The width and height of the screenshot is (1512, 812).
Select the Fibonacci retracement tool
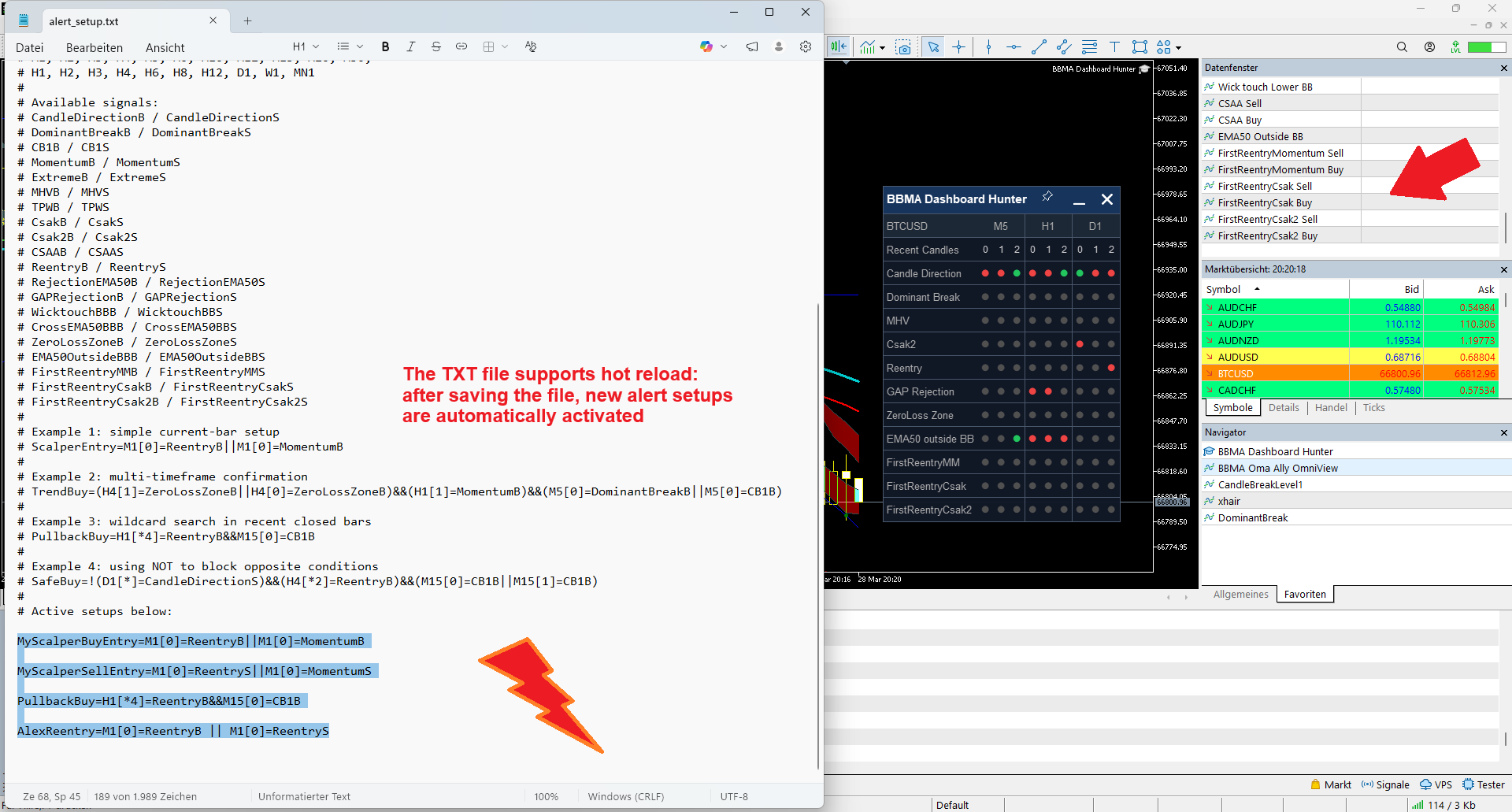[1089, 47]
